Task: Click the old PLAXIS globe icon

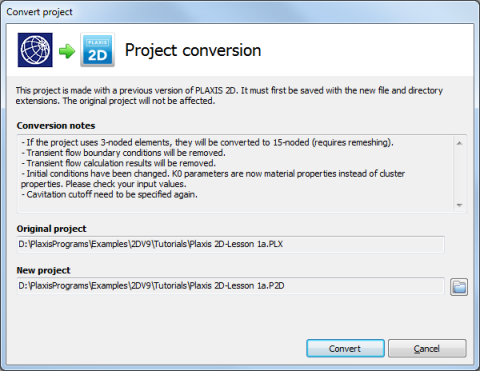Action: 35,50
